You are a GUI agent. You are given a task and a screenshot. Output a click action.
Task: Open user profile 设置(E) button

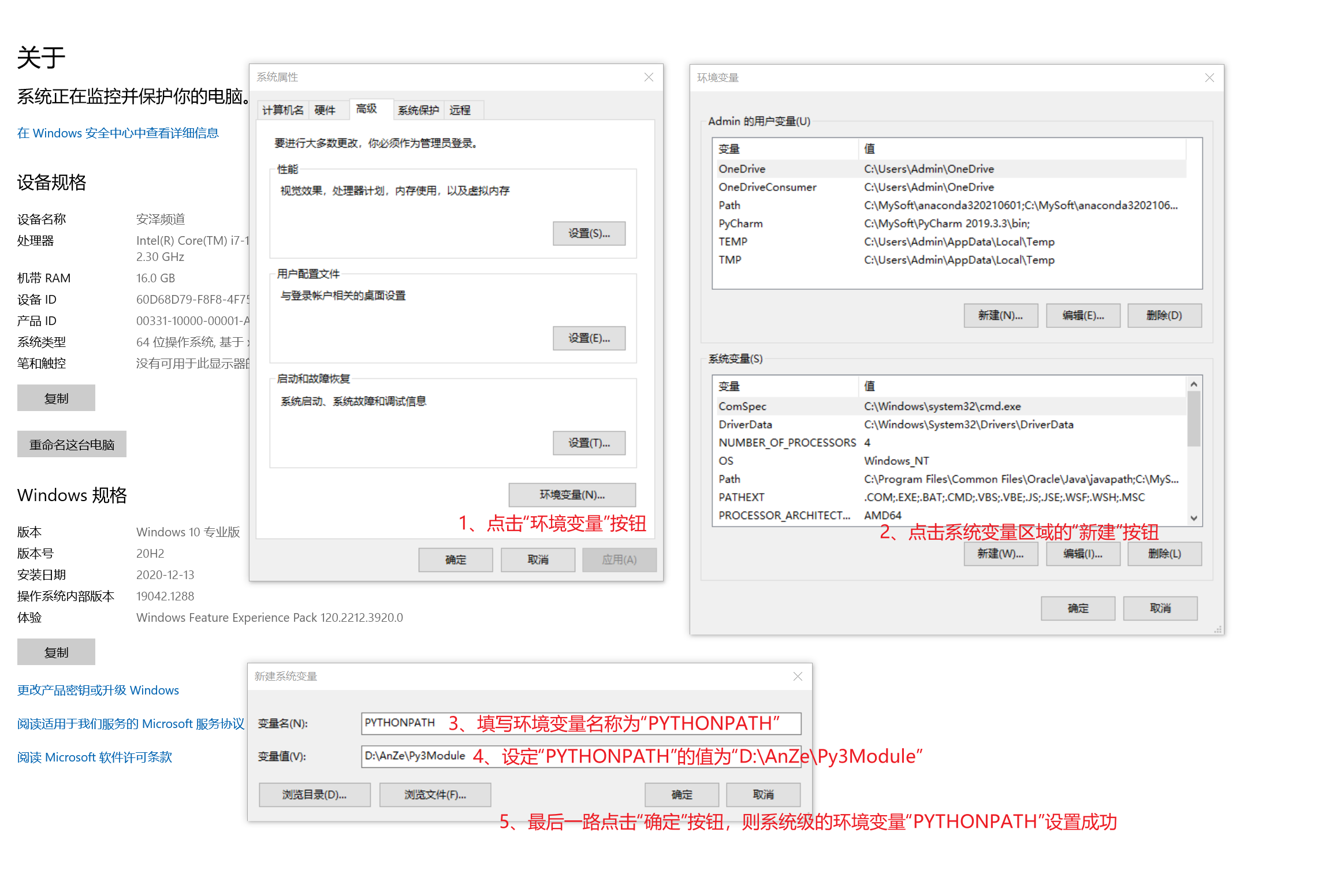pyautogui.click(x=589, y=338)
